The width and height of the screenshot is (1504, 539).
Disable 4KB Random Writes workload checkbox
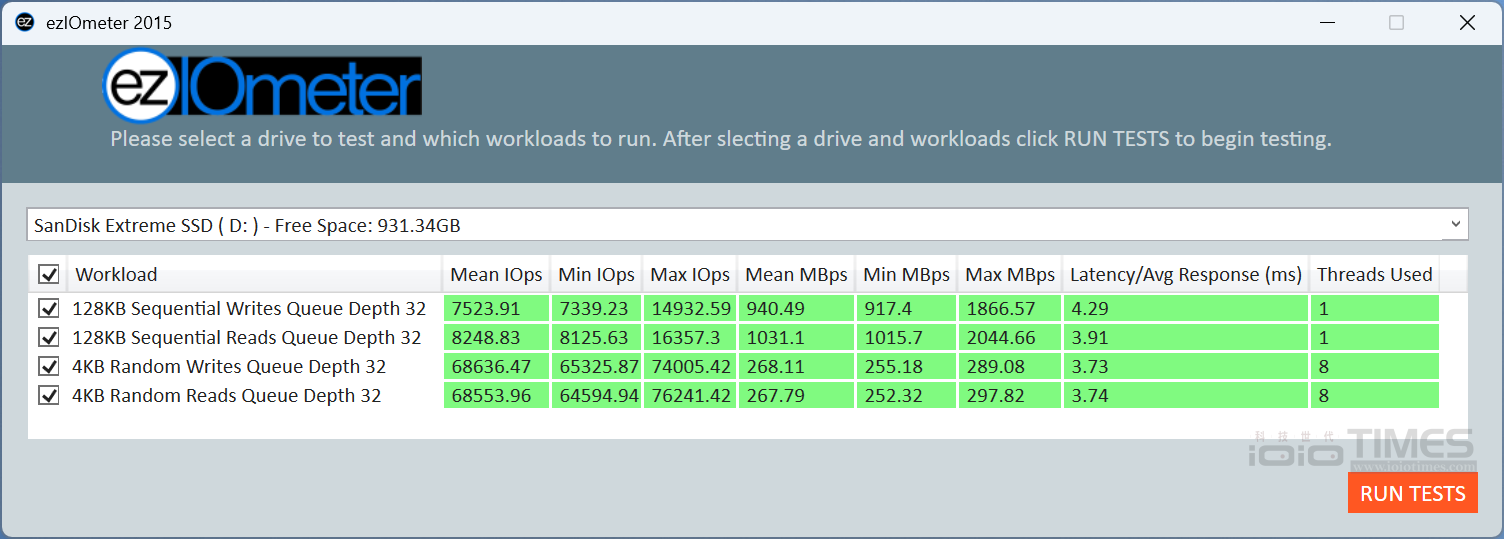pyautogui.click(x=47, y=366)
